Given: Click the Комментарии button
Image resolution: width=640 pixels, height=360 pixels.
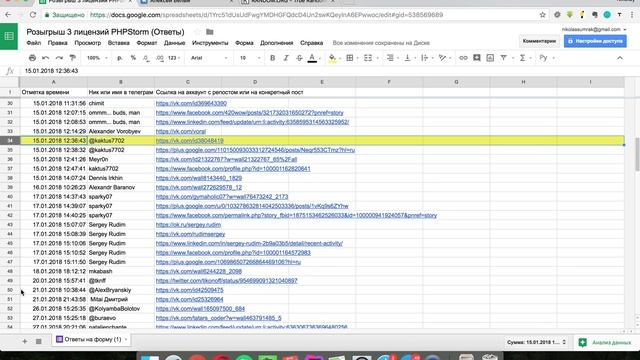Looking at the screenshot, I should [x=539, y=41].
